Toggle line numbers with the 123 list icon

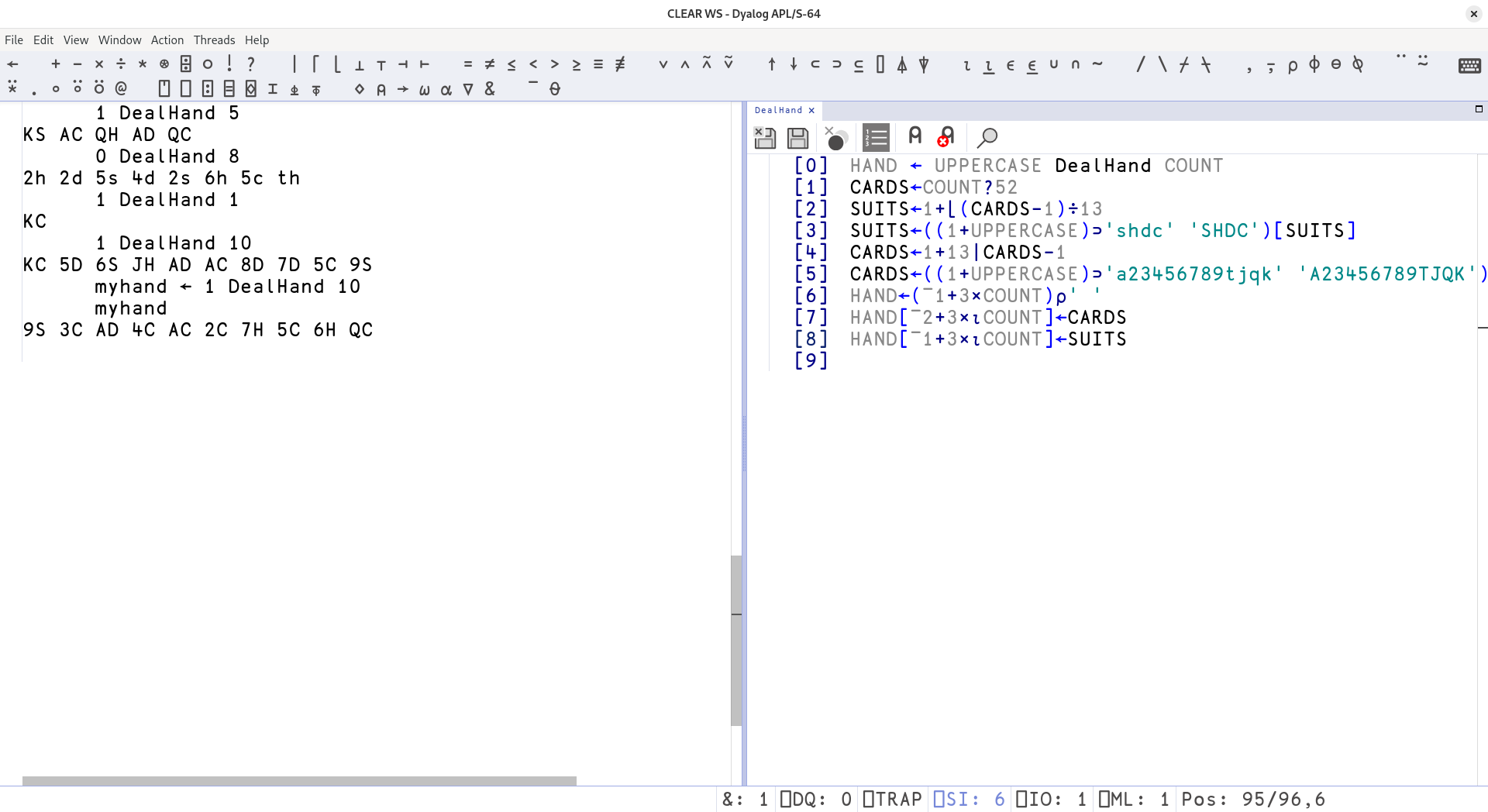point(876,137)
